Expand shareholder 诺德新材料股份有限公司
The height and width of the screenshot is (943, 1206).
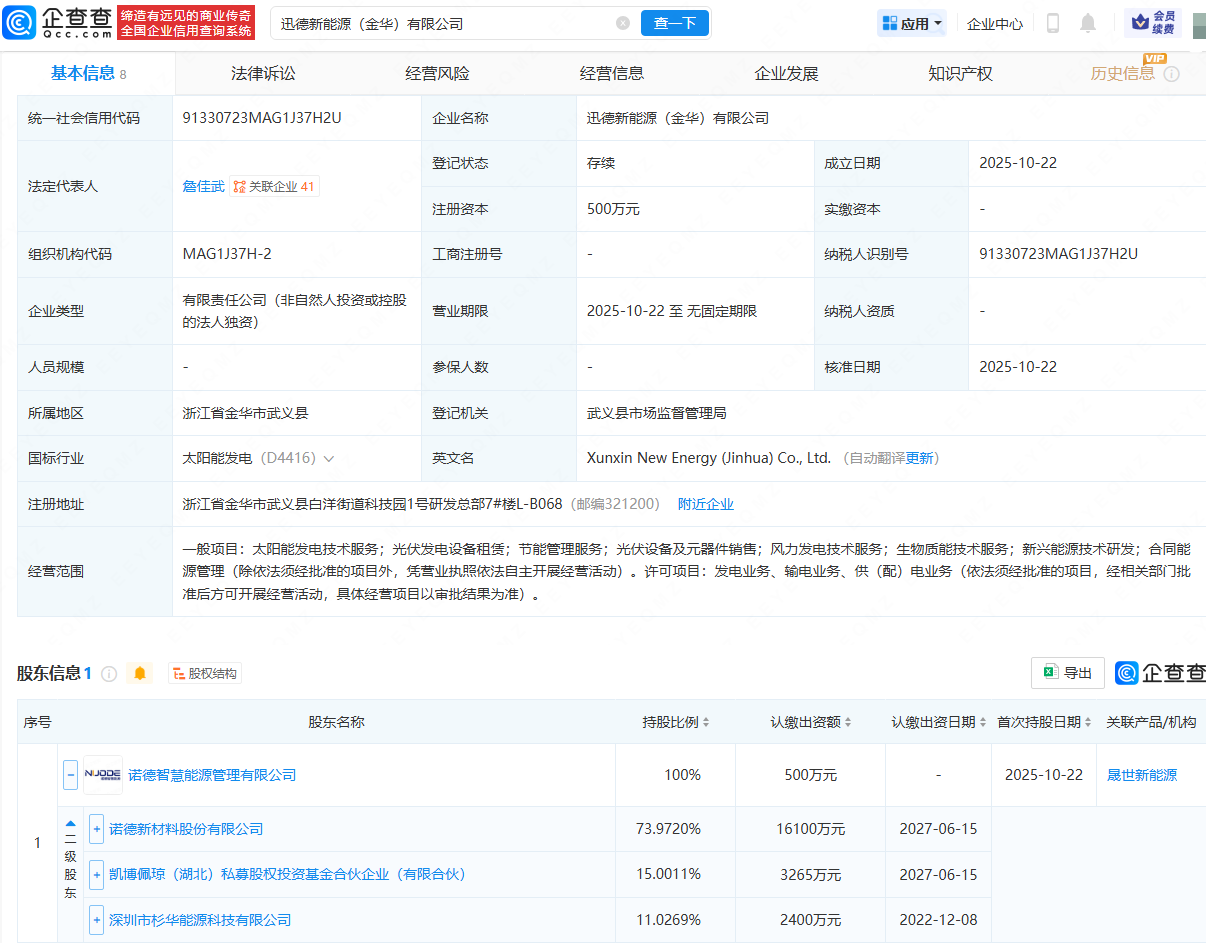(95, 828)
